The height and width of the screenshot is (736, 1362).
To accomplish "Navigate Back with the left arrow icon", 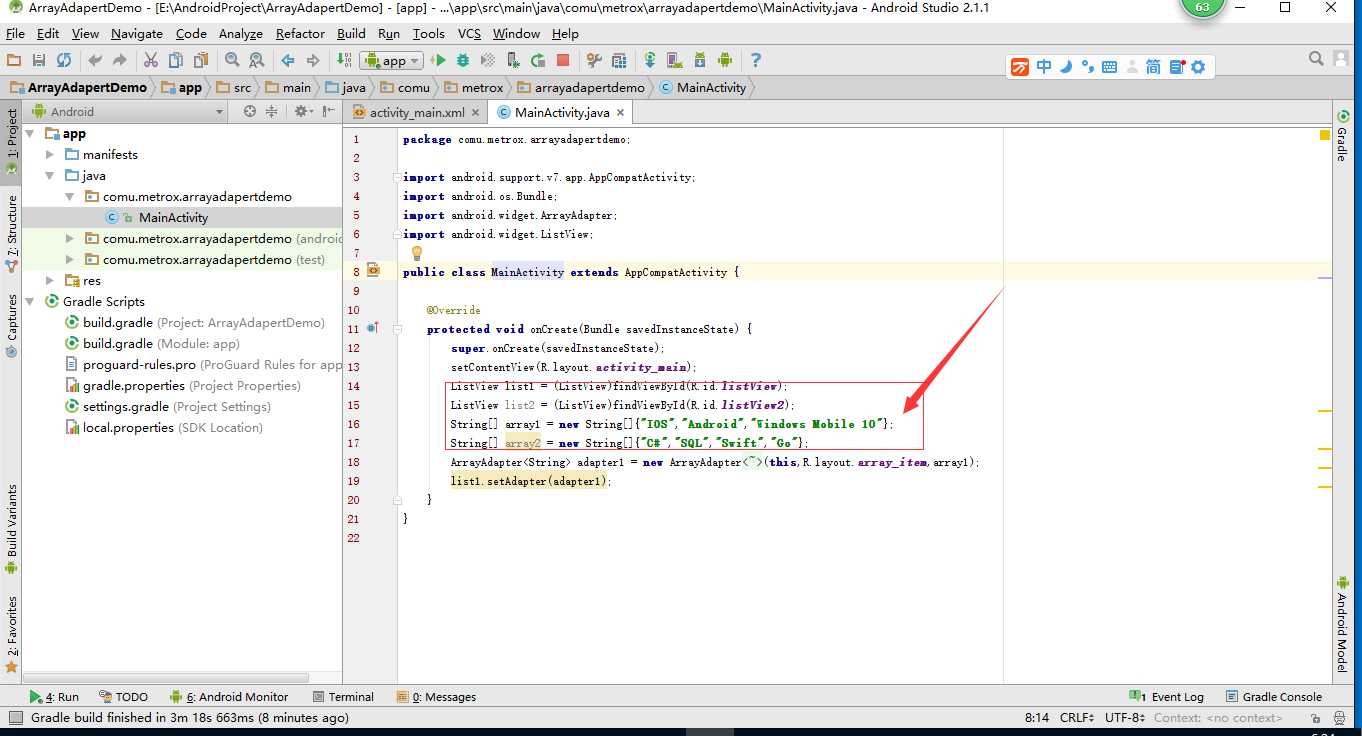I will [288, 60].
